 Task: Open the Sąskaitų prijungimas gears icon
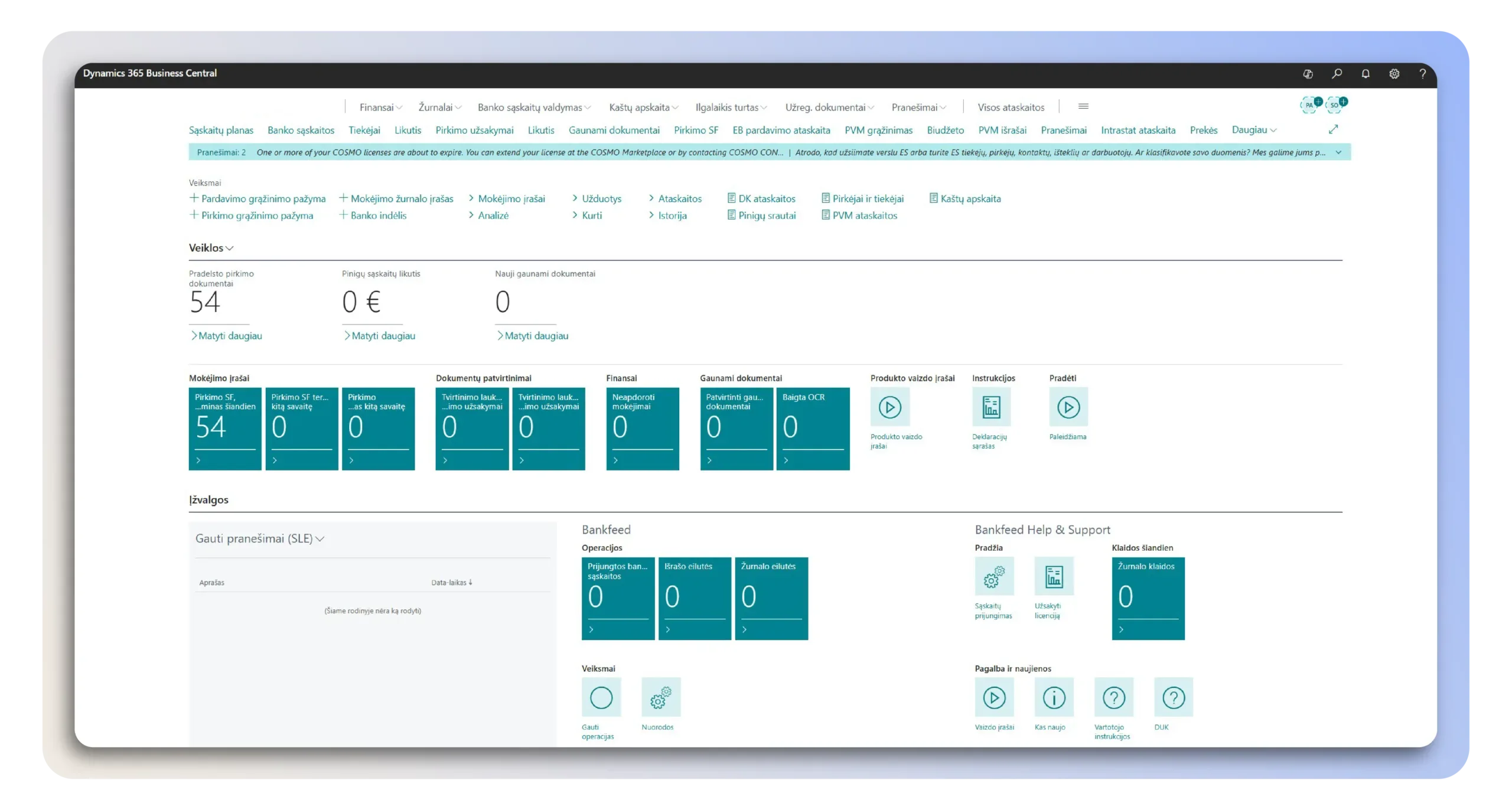pos(993,576)
